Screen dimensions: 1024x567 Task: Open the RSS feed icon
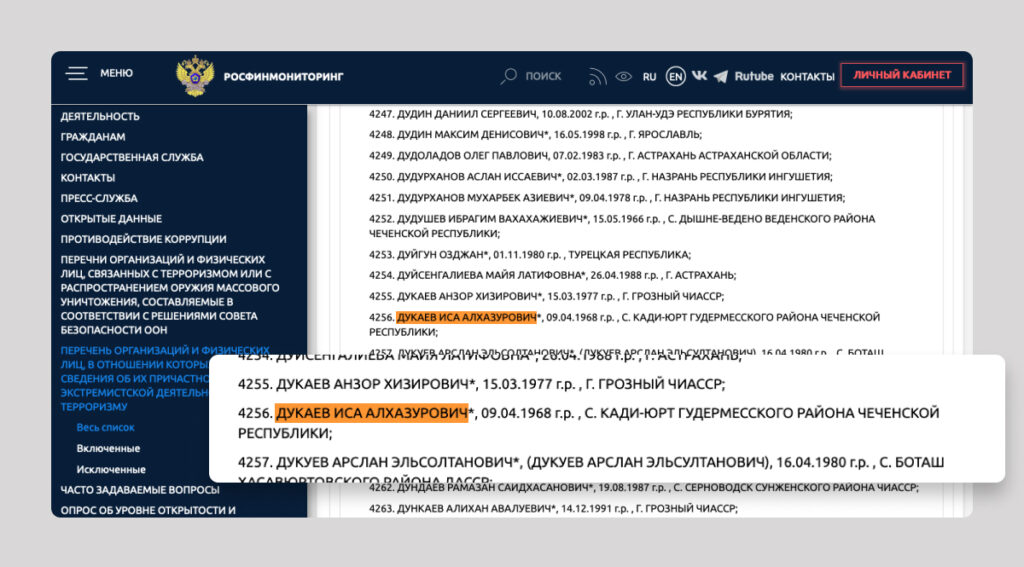(x=598, y=76)
